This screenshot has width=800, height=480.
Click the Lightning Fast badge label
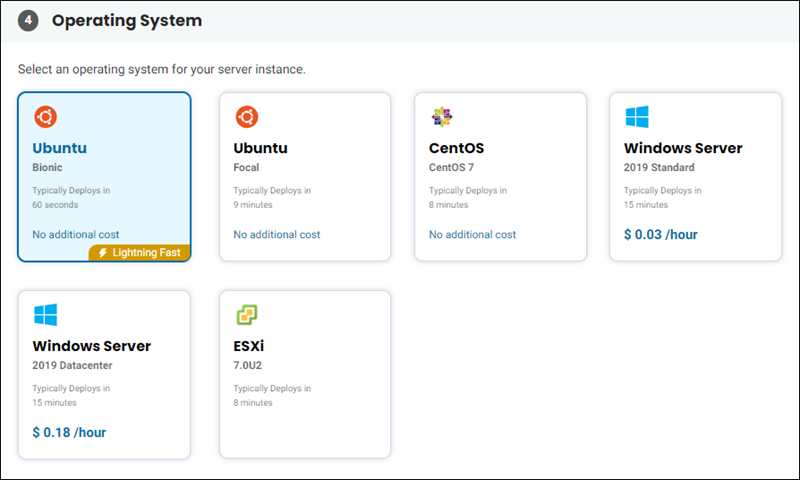click(x=146, y=253)
